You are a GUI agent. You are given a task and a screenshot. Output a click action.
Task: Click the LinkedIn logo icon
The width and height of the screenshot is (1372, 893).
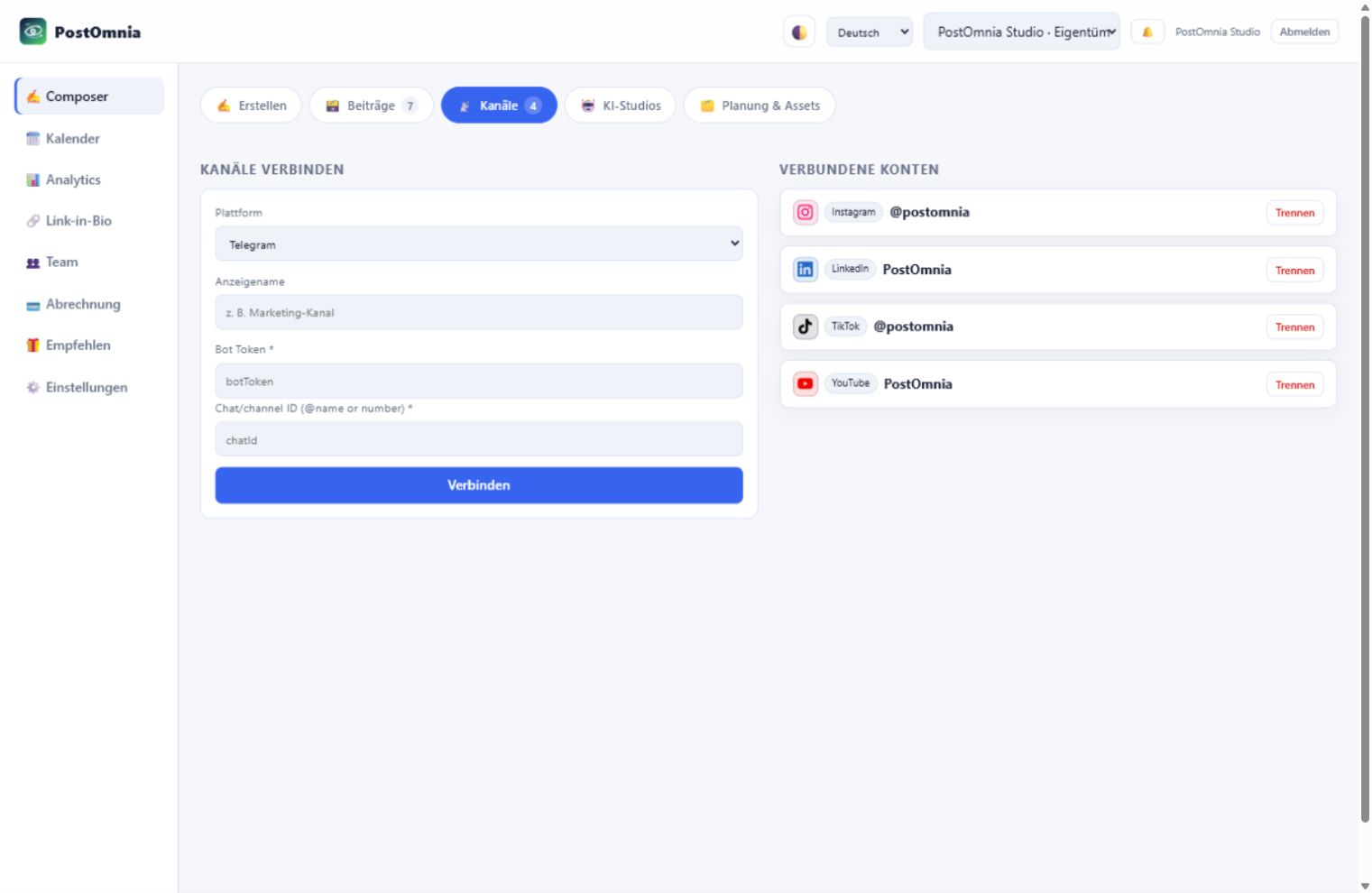pyautogui.click(x=806, y=269)
